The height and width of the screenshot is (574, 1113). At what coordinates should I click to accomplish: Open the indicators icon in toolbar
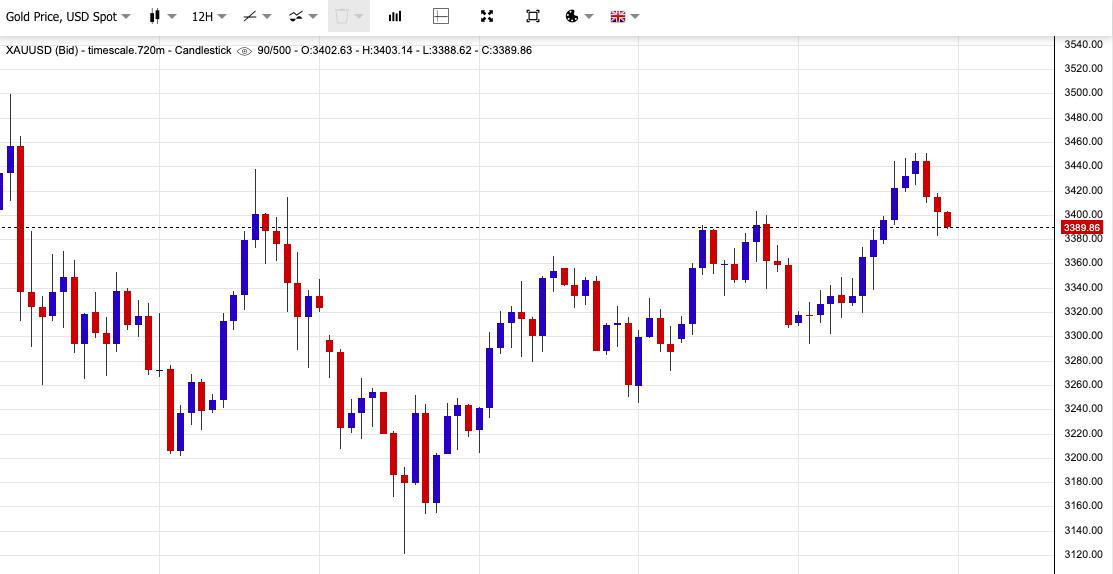tap(296, 16)
